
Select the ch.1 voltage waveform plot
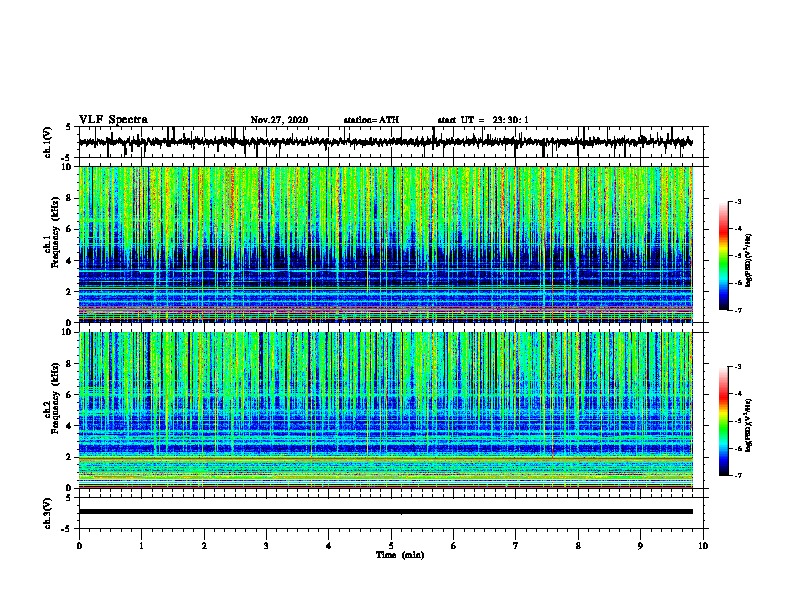(391, 142)
